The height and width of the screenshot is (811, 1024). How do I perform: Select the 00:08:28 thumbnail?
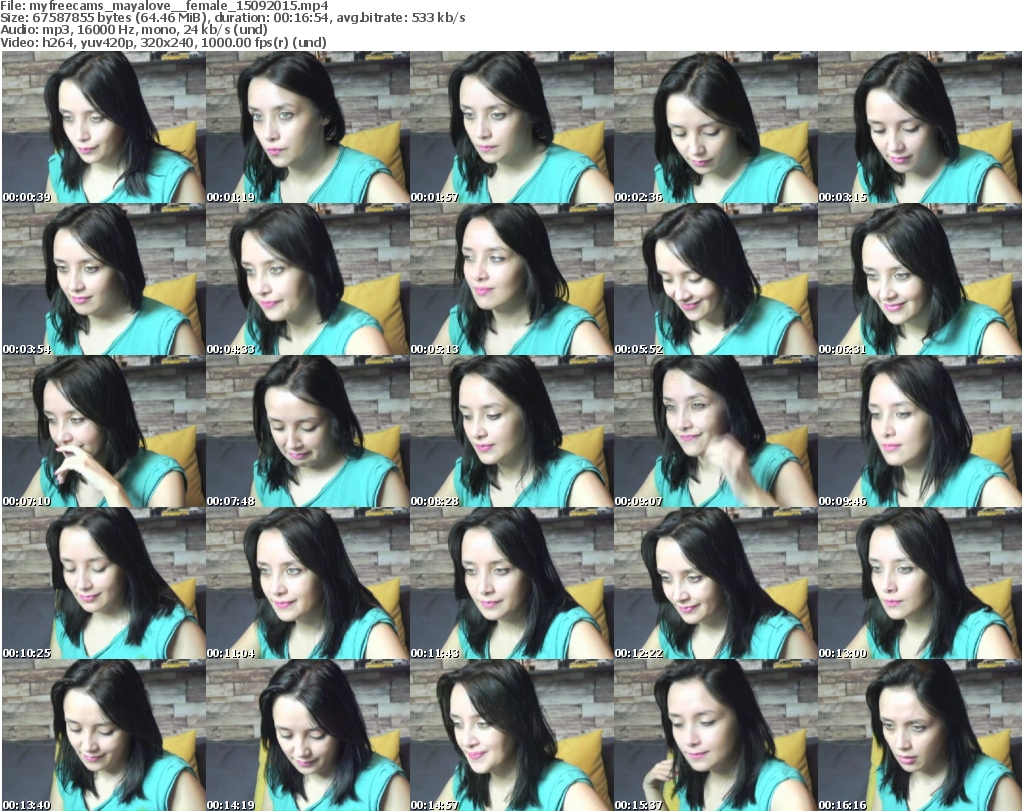coord(510,432)
